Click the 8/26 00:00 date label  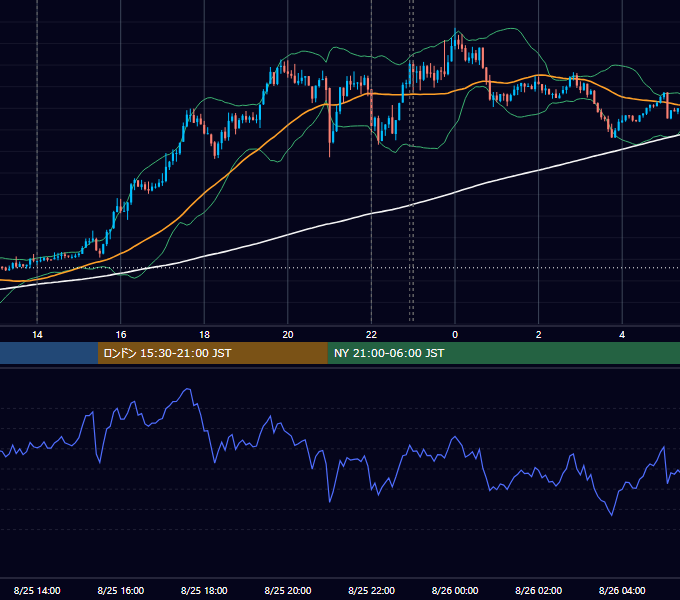(x=455, y=590)
